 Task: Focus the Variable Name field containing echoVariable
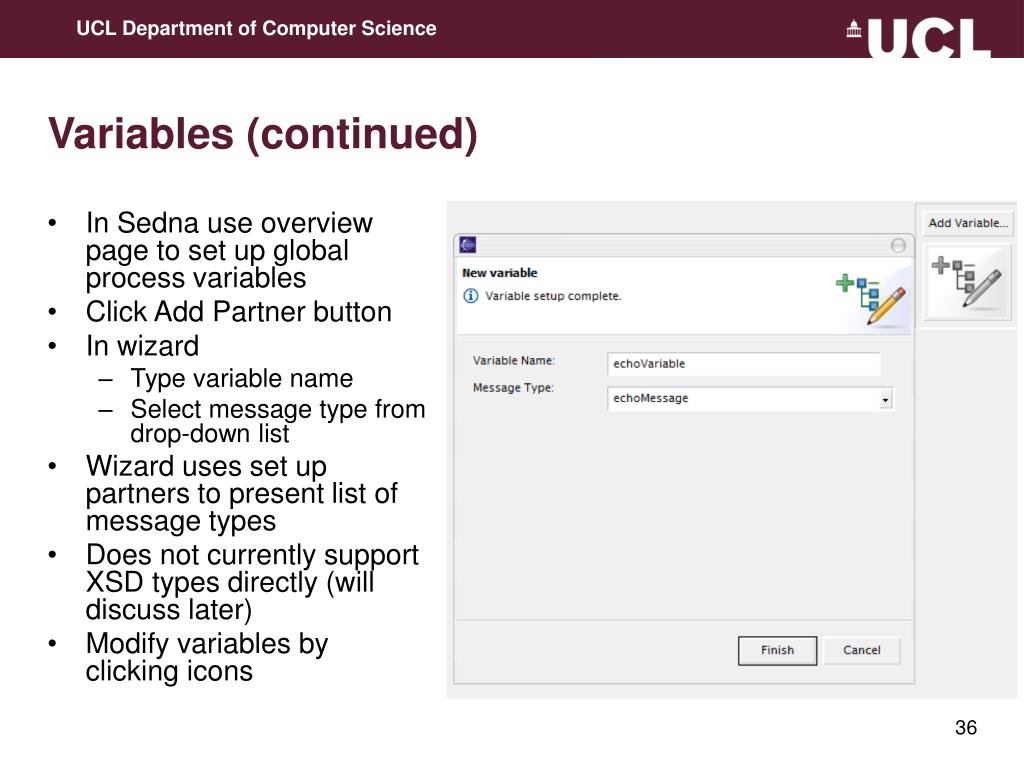point(744,364)
